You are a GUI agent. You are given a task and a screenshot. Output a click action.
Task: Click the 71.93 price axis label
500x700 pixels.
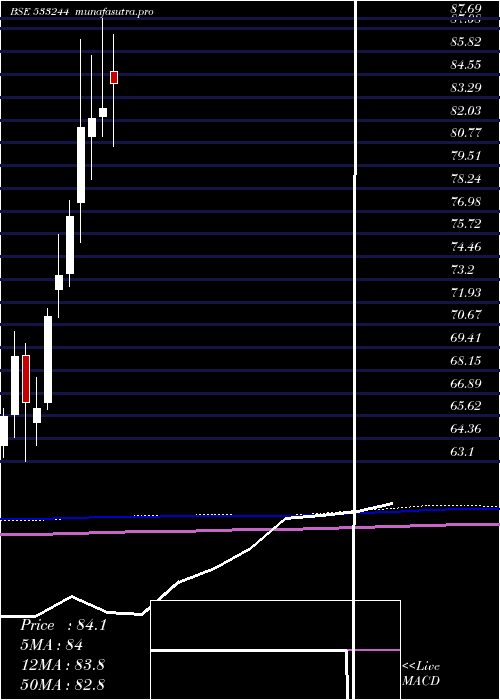point(466,292)
